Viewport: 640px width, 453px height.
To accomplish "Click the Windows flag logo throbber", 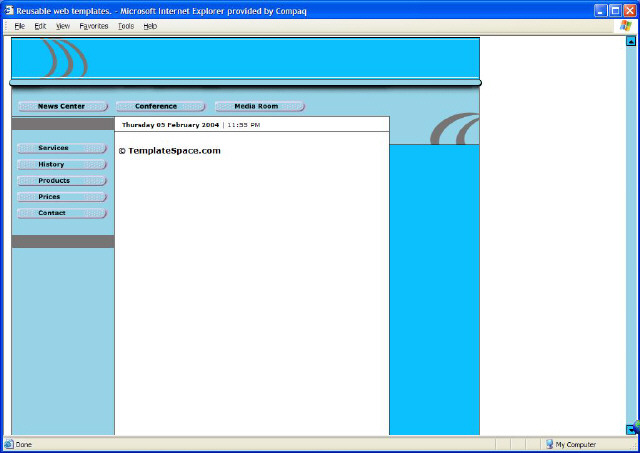I will tap(625, 26).
